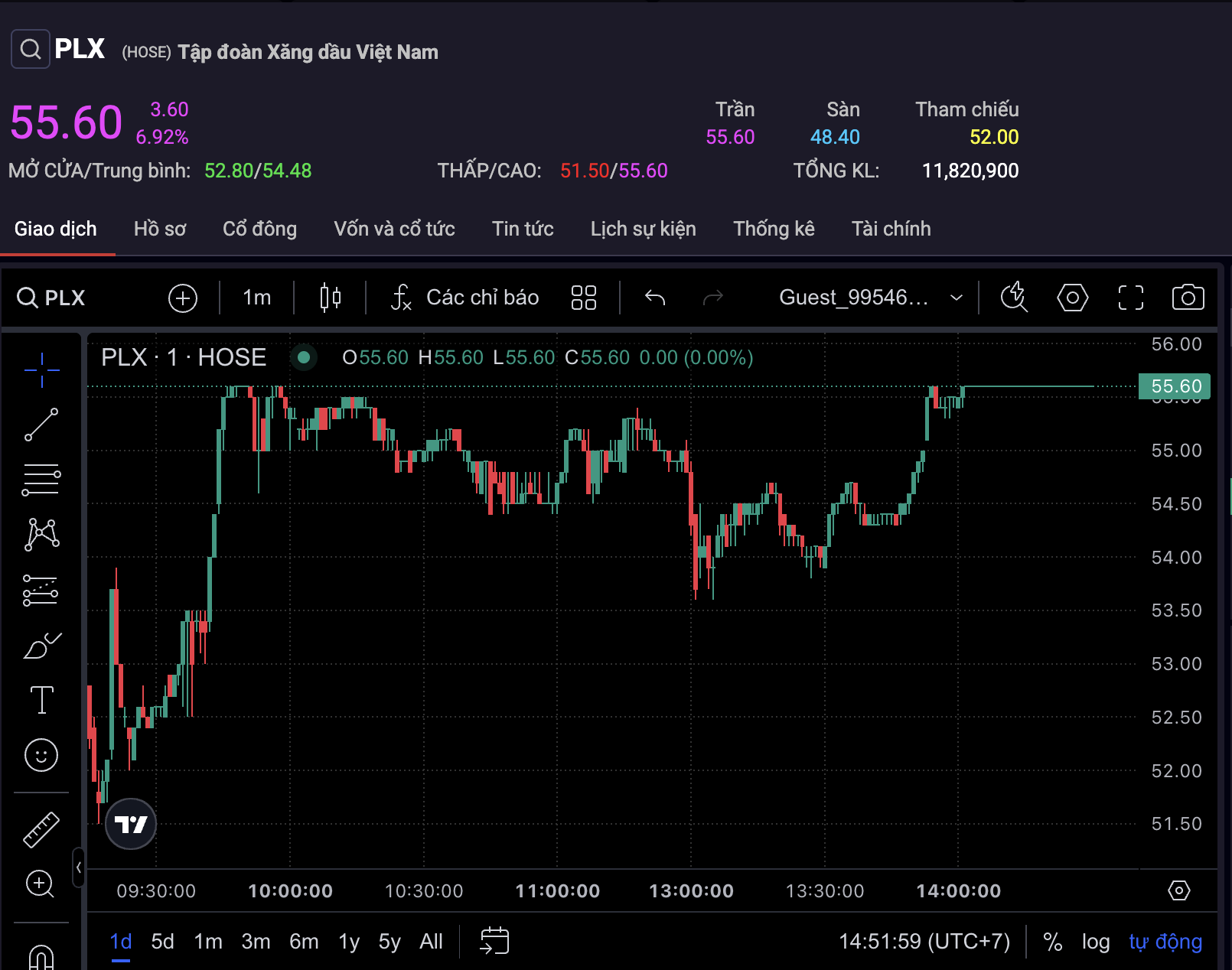Click the ruler measure tool
This screenshot has width=1232, height=970.
pyautogui.click(x=41, y=830)
